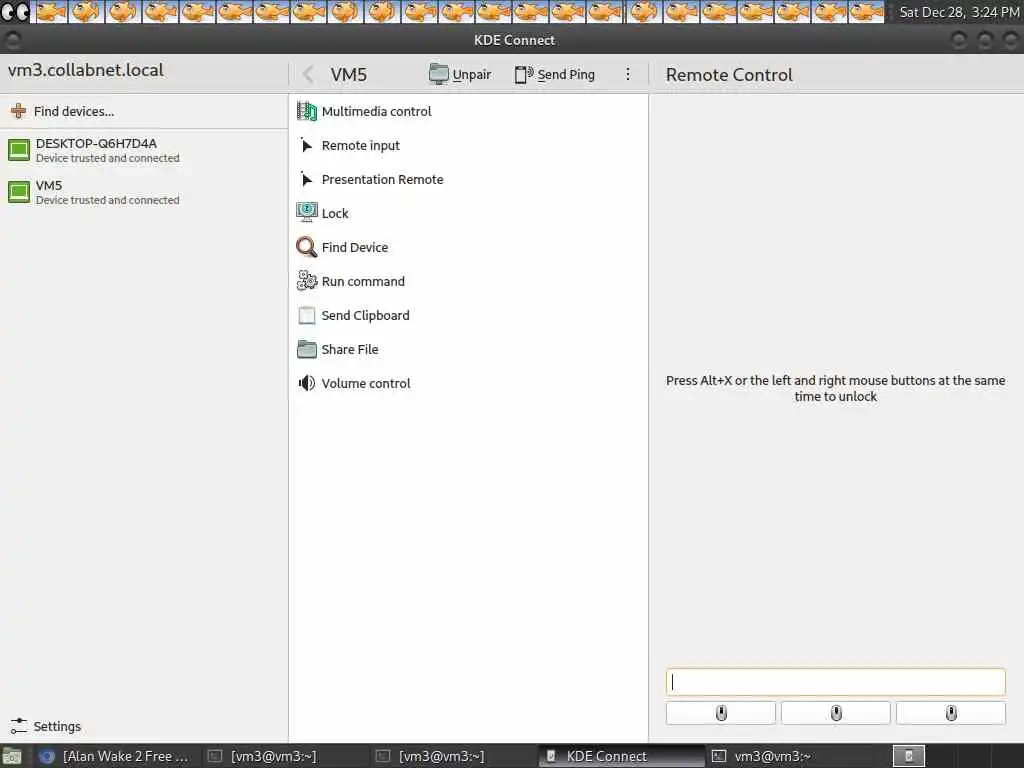The width and height of the screenshot is (1024, 768).
Task: Open Run command option
Action: tap(468, 281)
